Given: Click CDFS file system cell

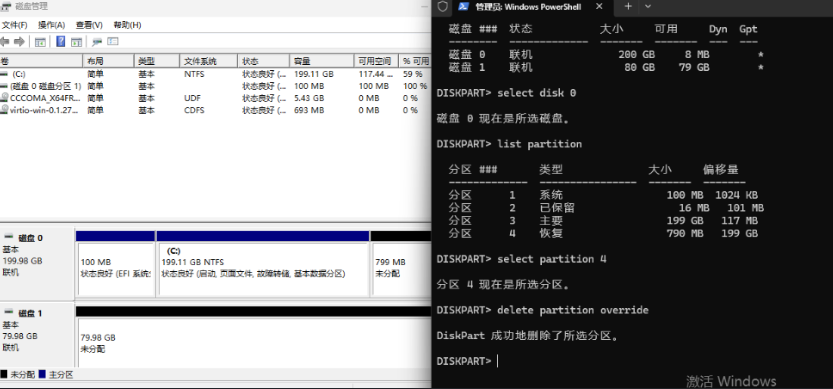Looking at the screenshot, I should pyautogui.click(x=194, y=110).
